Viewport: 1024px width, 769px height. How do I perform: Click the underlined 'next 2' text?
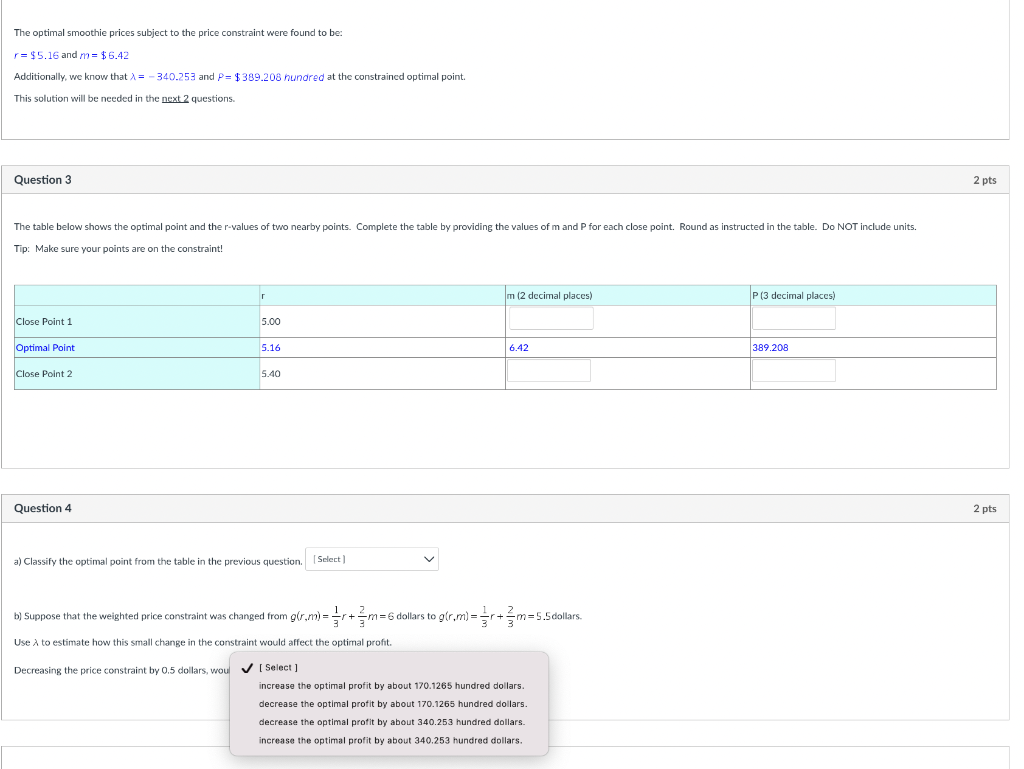175,99
